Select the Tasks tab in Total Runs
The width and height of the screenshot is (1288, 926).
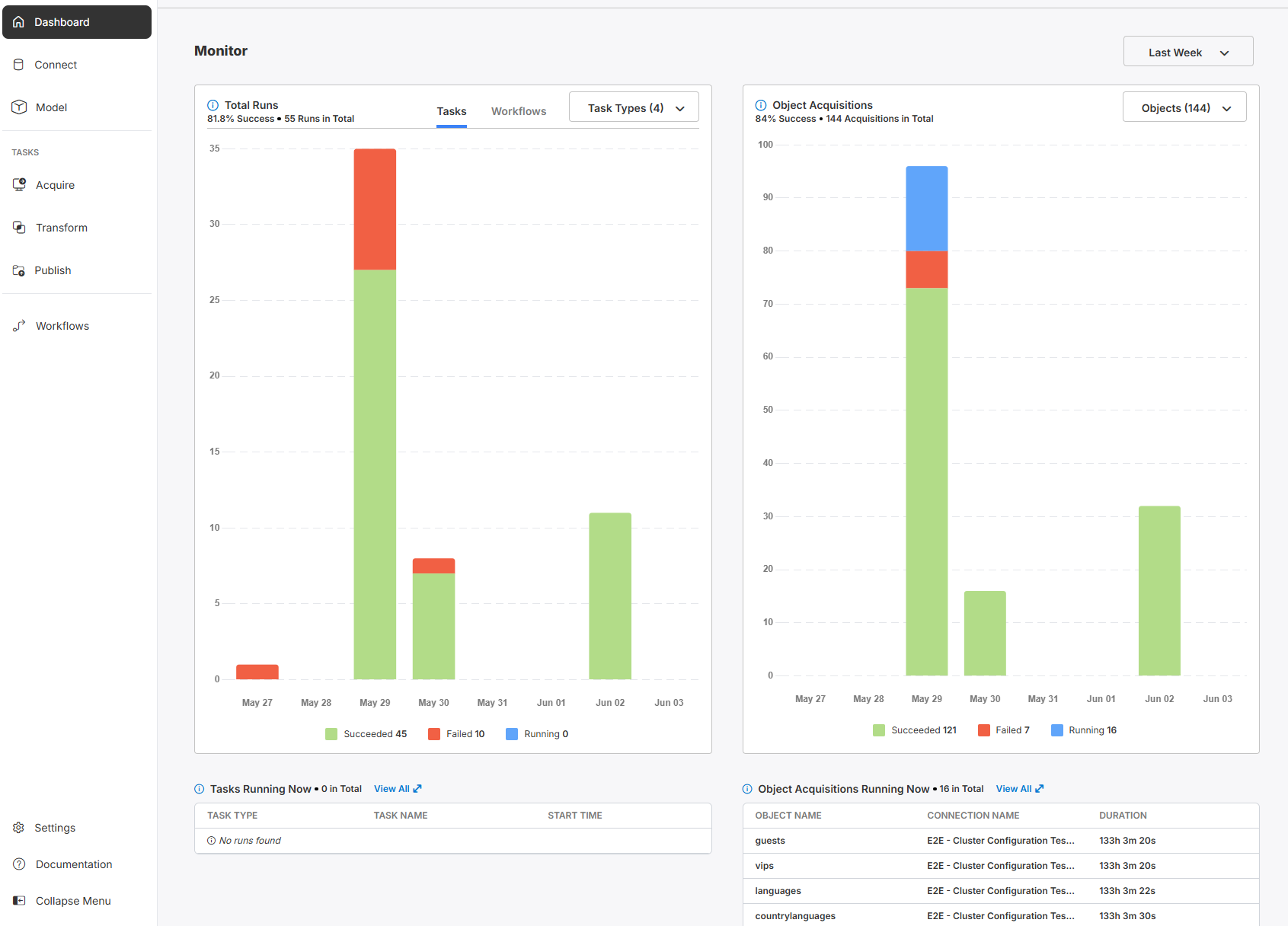[452, 111]
